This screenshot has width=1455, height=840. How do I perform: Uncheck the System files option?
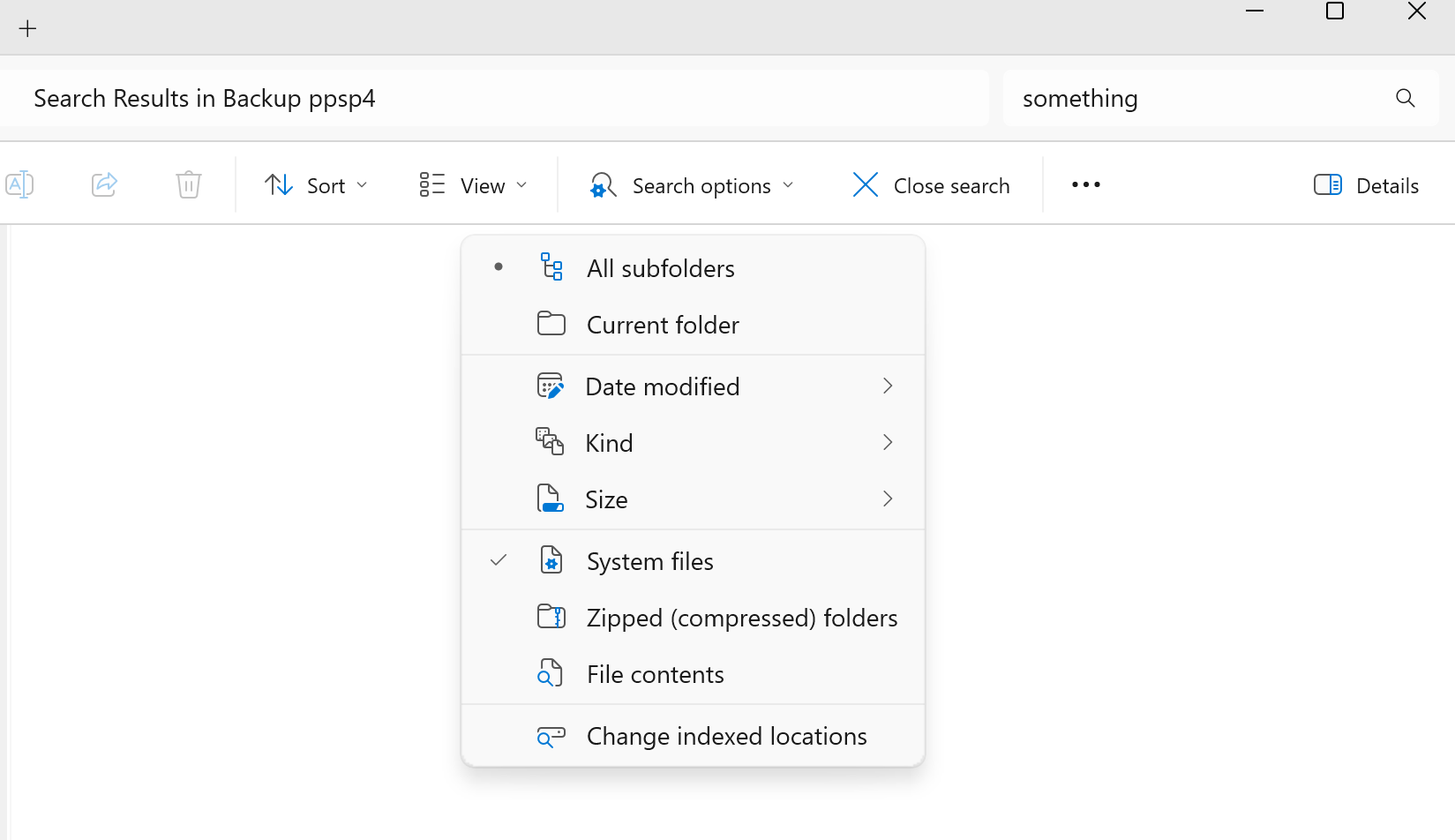click(693, 561)
